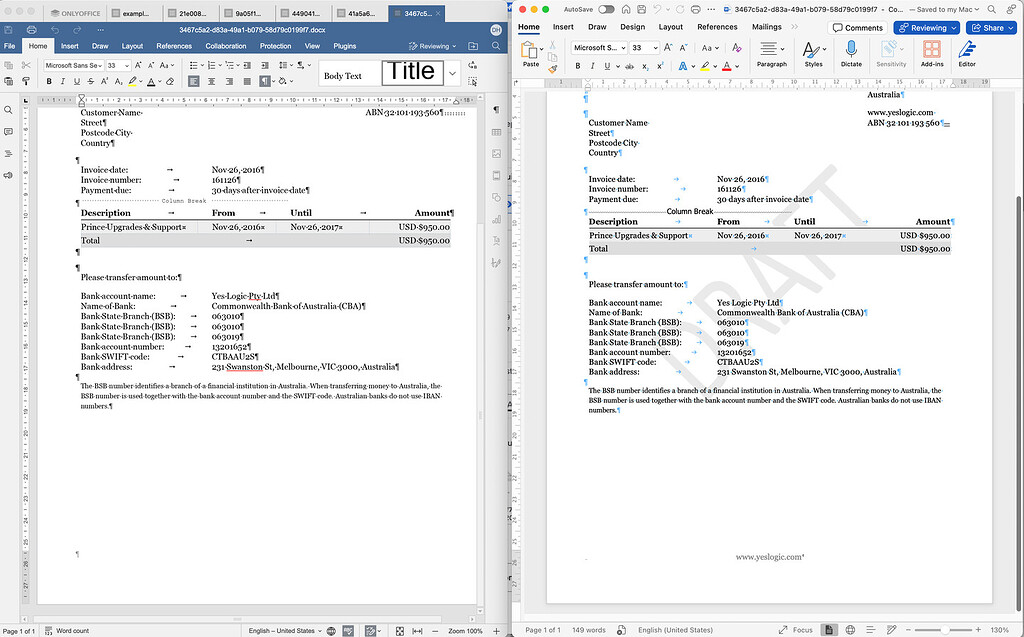Open Add-ins from the Word ribbon

point(931,55)
